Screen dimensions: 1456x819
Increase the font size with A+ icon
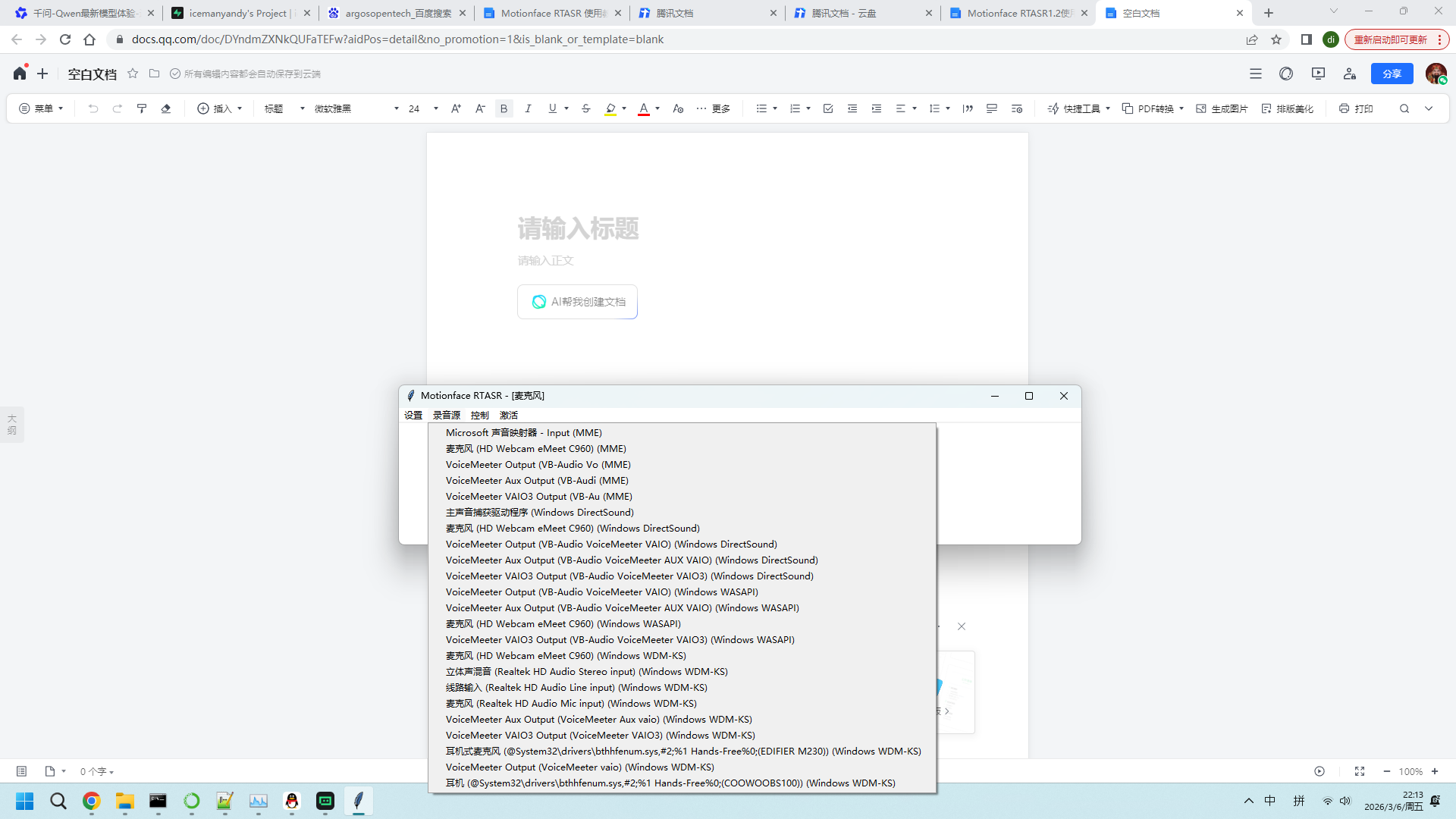[456, 108]
